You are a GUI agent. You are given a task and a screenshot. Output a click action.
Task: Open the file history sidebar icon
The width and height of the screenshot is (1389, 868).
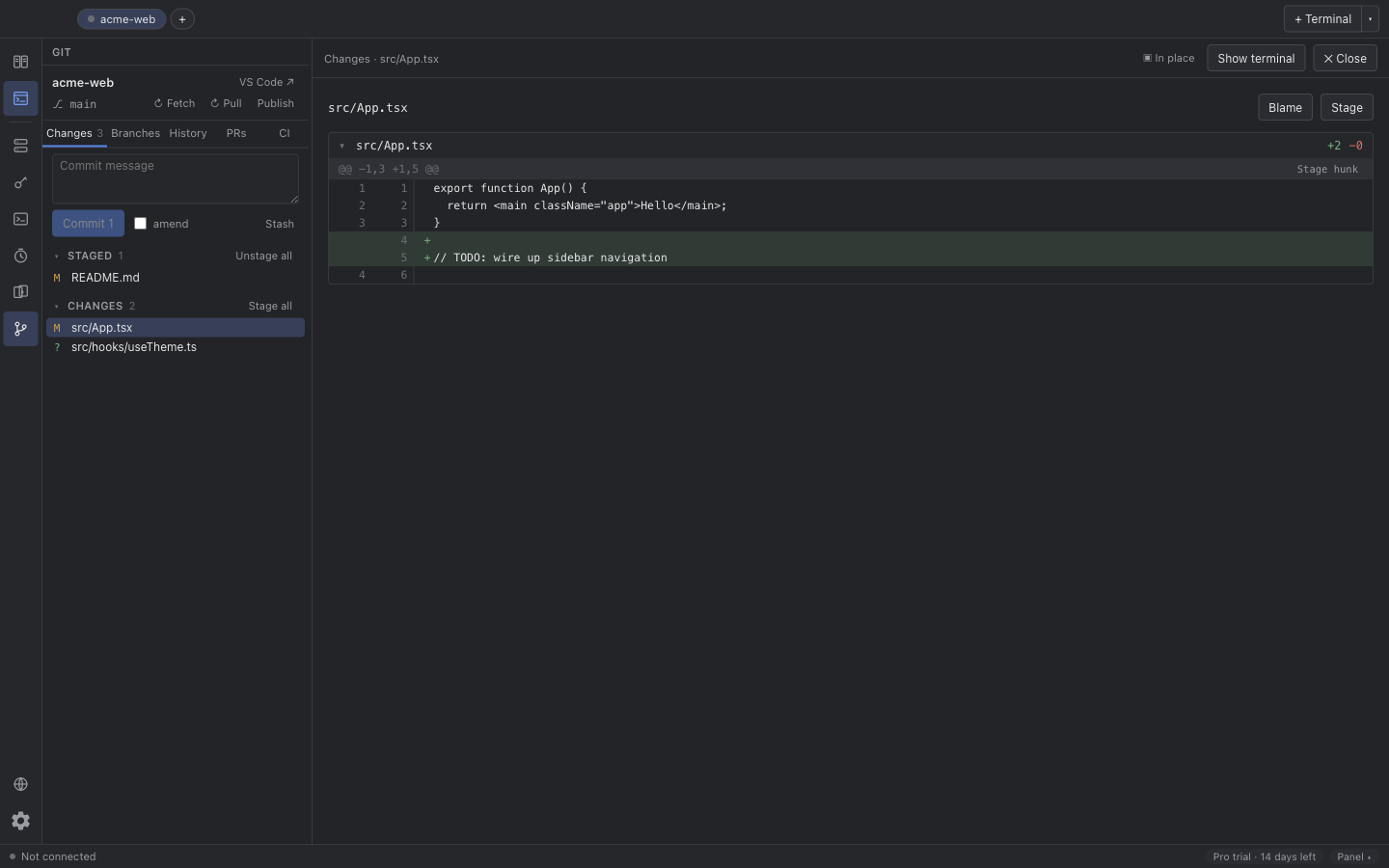[20, 292]
